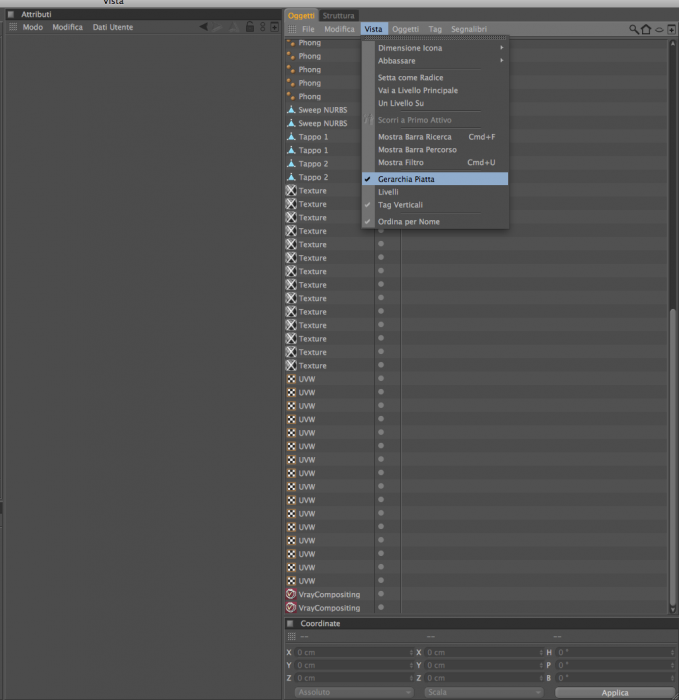Click the back arrow in Attributi panel
The width and height of the screenshot is (679, 700).
[x=204, y=27]
